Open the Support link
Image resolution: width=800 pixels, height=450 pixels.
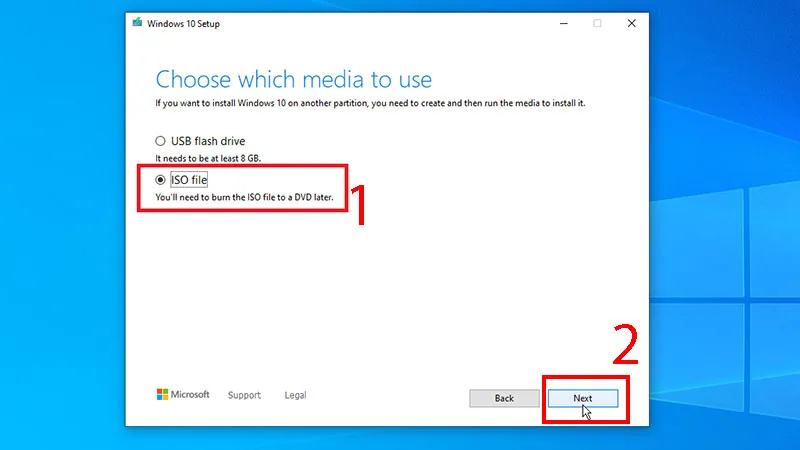(x=244, y=395)
